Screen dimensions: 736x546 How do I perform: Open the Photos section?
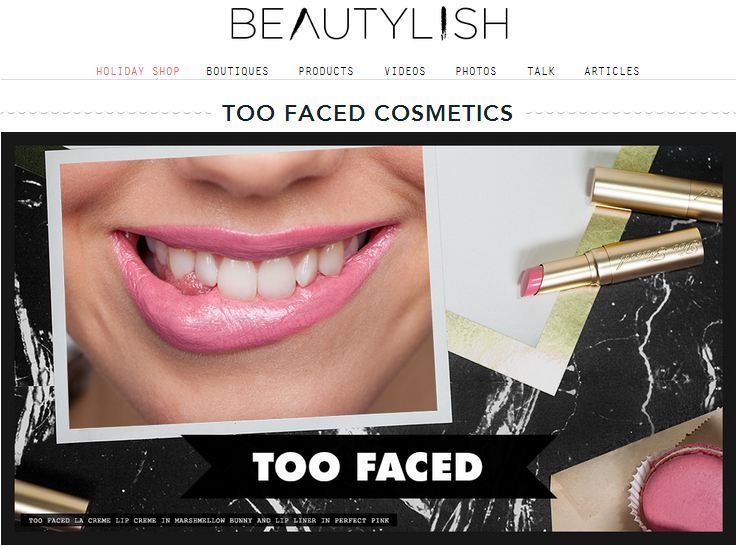476,71
